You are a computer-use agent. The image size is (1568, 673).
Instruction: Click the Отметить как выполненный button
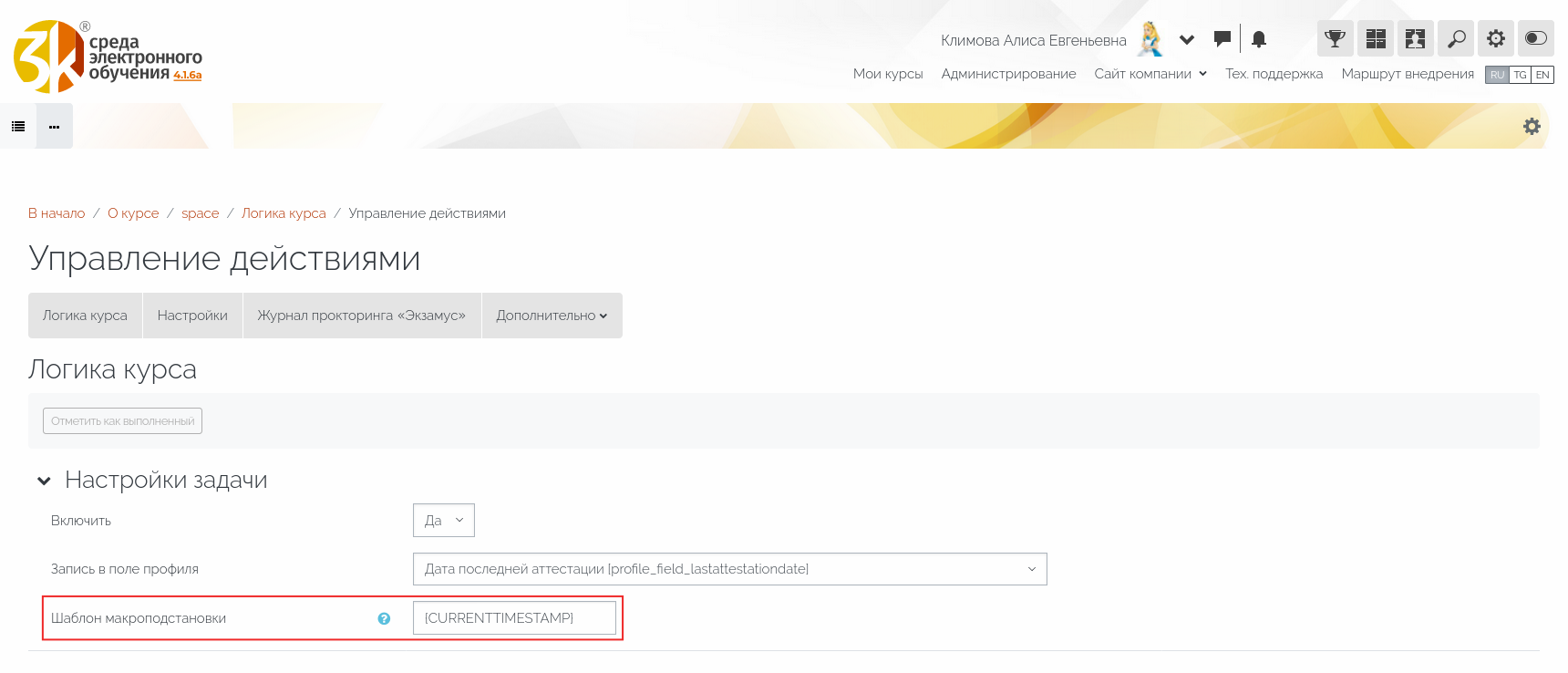(x=122, y=421)
